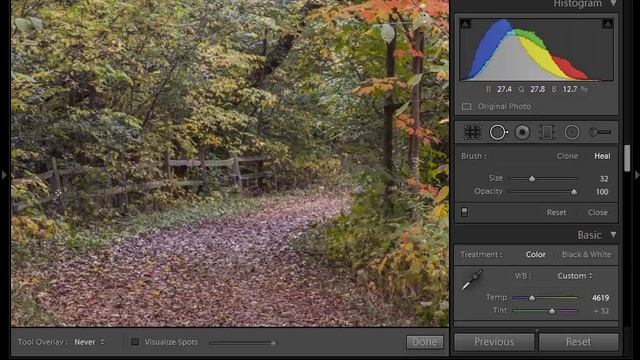Click the histogram graph
The width and height of the screenshot is (640, 360).
(536, 49)
